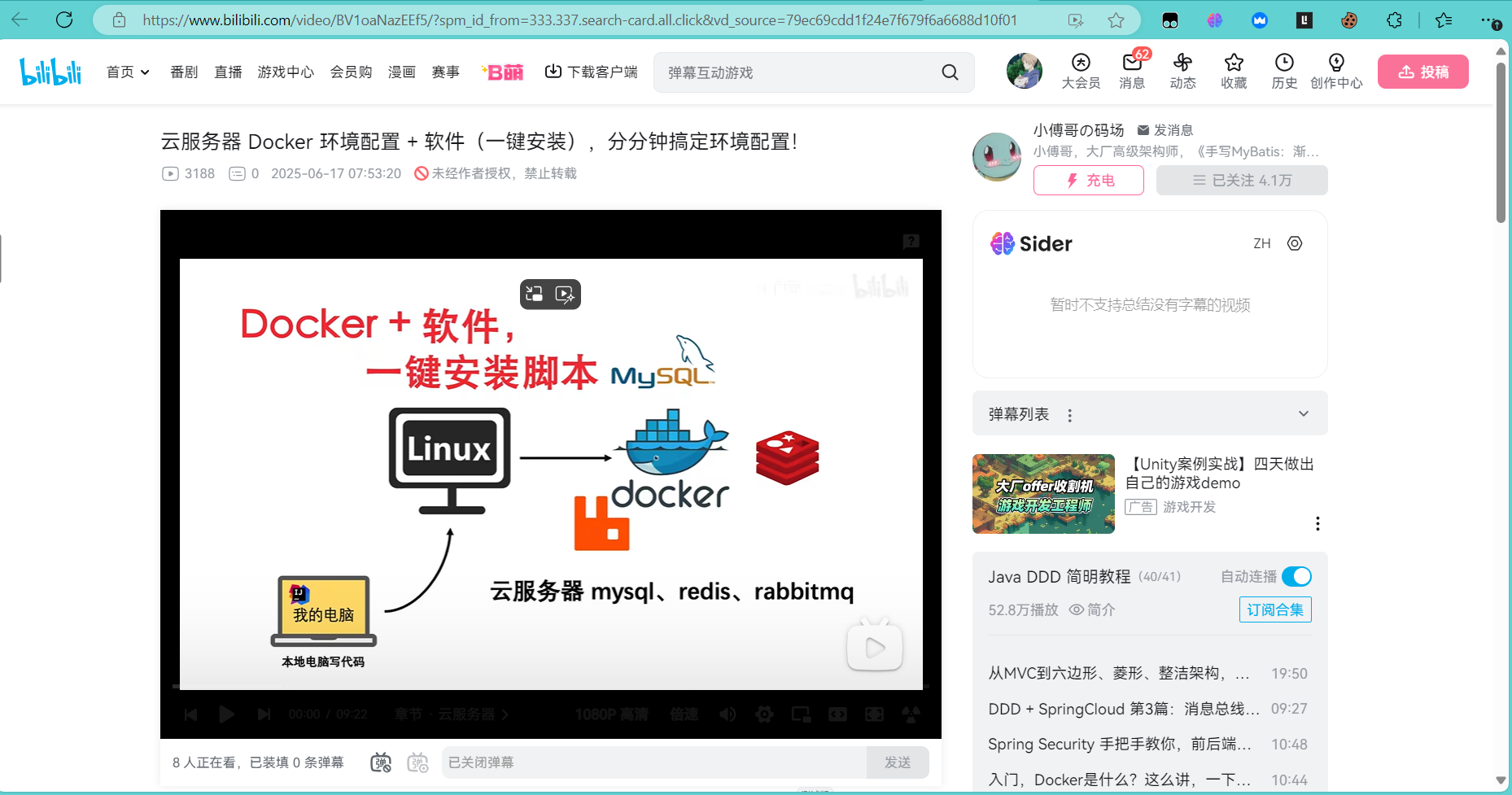The image size is (1512, 795).
Task: Skip to the next video
Action: tap(264, 714)
